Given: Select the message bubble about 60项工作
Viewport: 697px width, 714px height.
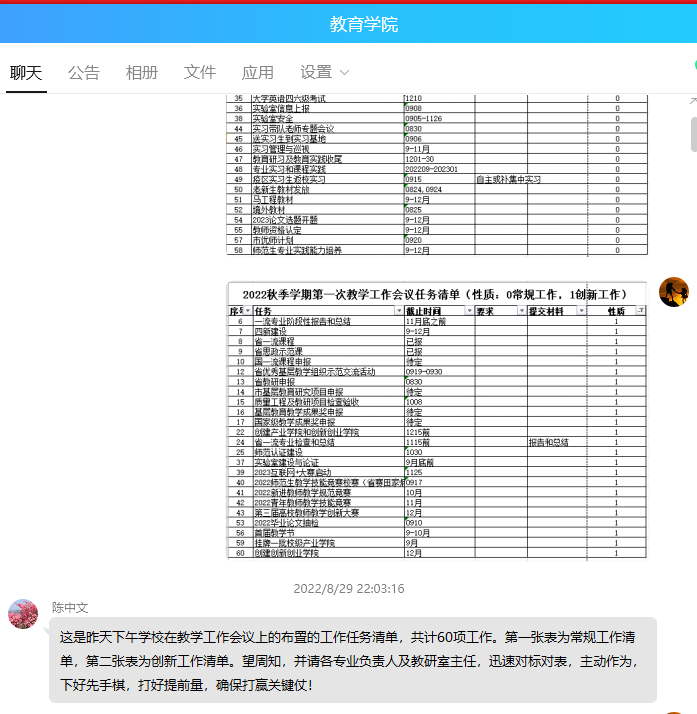Looking at the screenshot, I should point(352,660).
